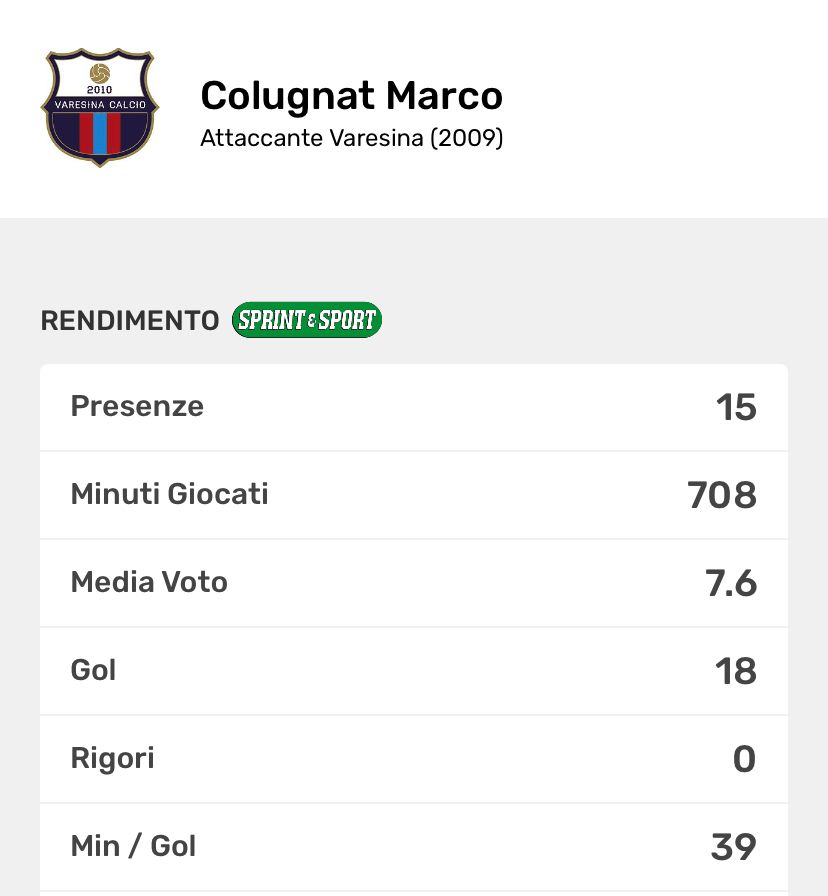Click the year 2010 on the club crest
This screenshot has width=828, height=896.
point(99,91)
